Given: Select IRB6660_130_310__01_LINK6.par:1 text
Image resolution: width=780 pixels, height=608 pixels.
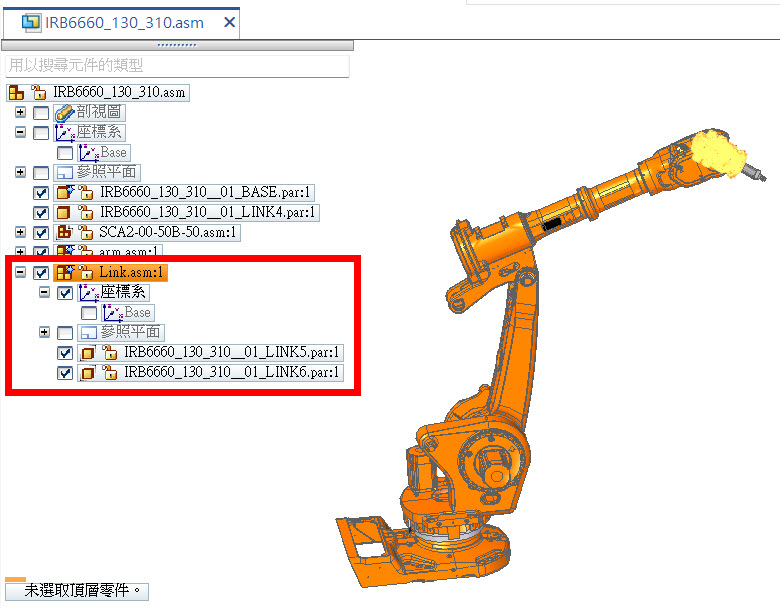Looking at the screenshot, I should click(x=231, y=373).
